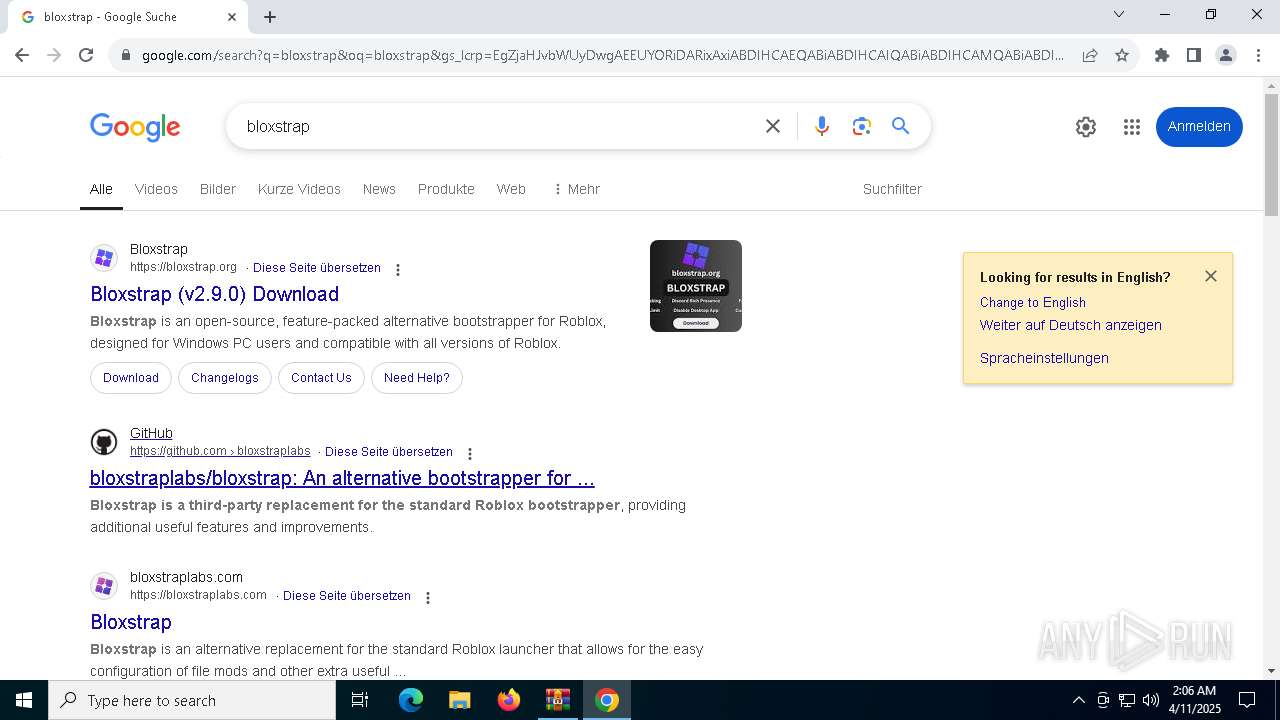Click the blue magnifier search icon

901,126
